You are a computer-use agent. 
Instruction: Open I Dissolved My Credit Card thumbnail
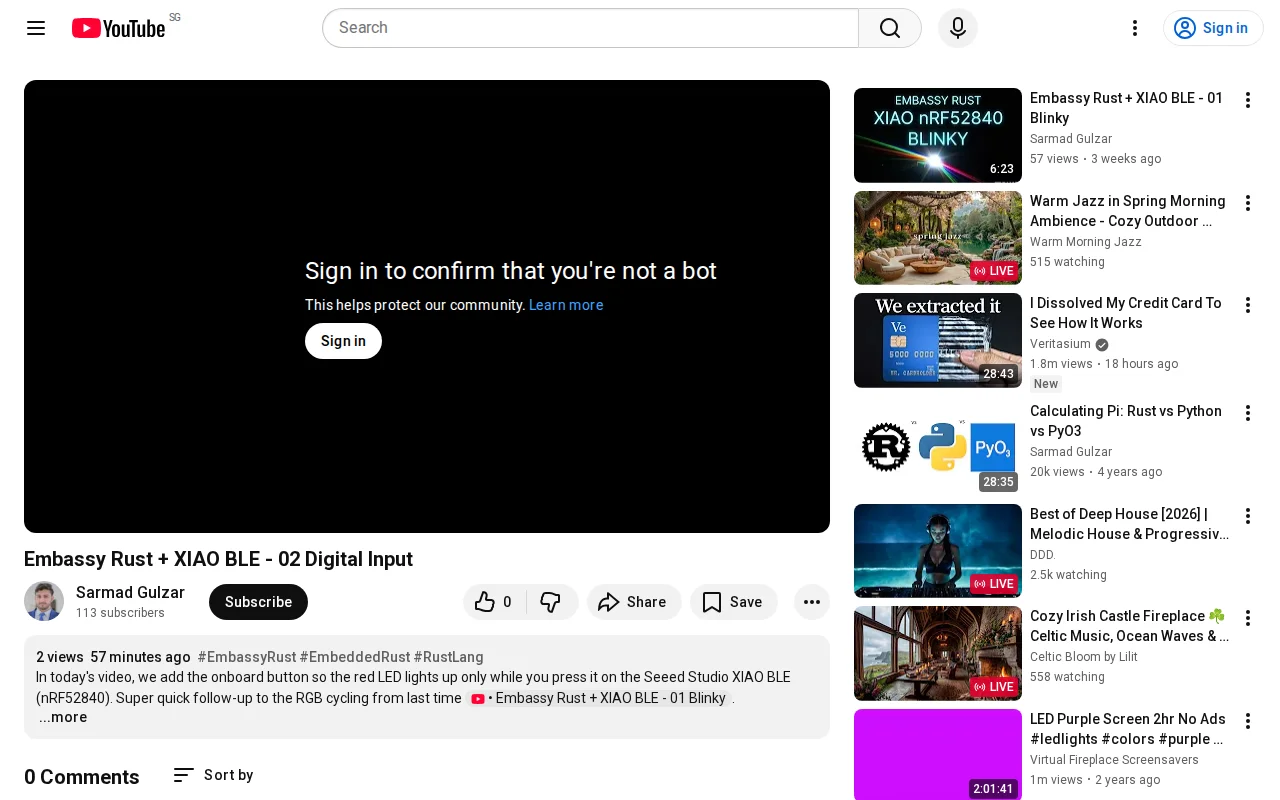click(x=938, y=340)
